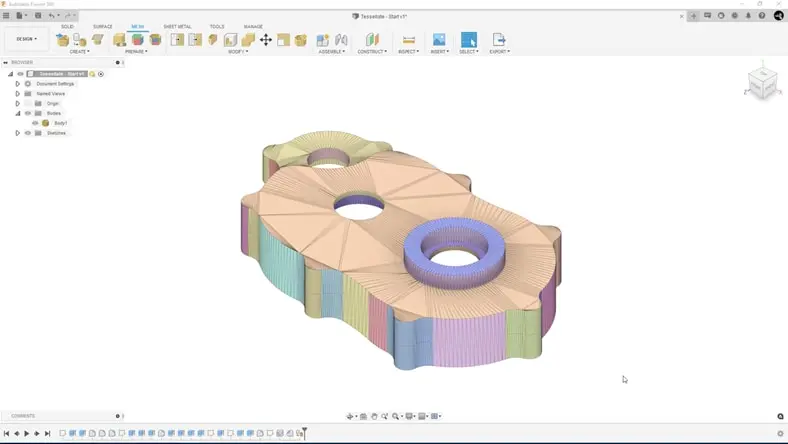Select Create Mesh Section Sketch tool
Image resolution: width=788 pixels, height=444 pixels.
coord(98,39)
